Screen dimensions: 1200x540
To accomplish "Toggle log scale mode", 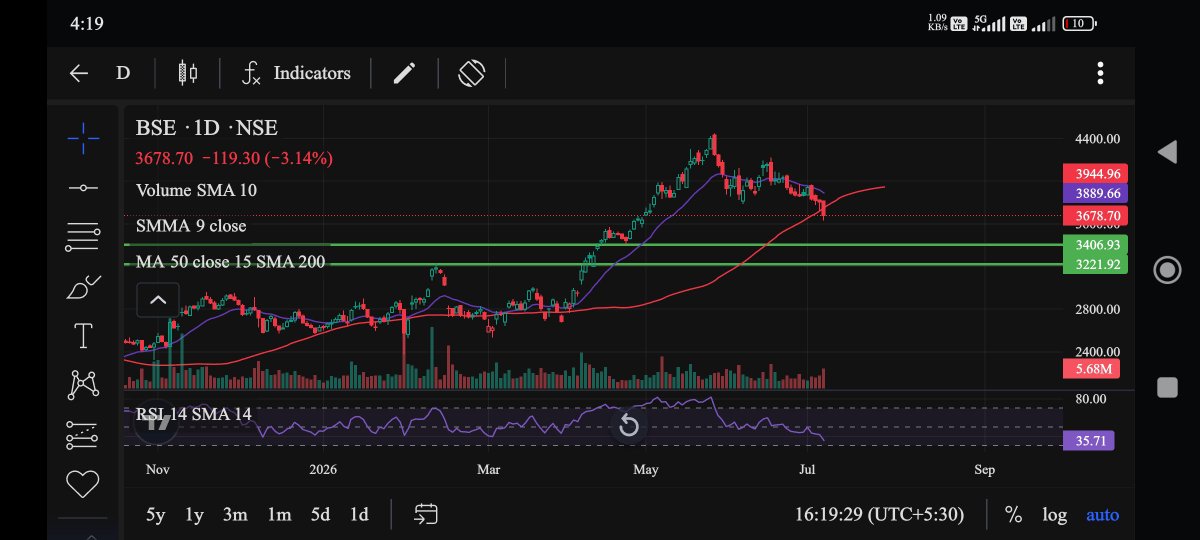I will click(1054, 515).
